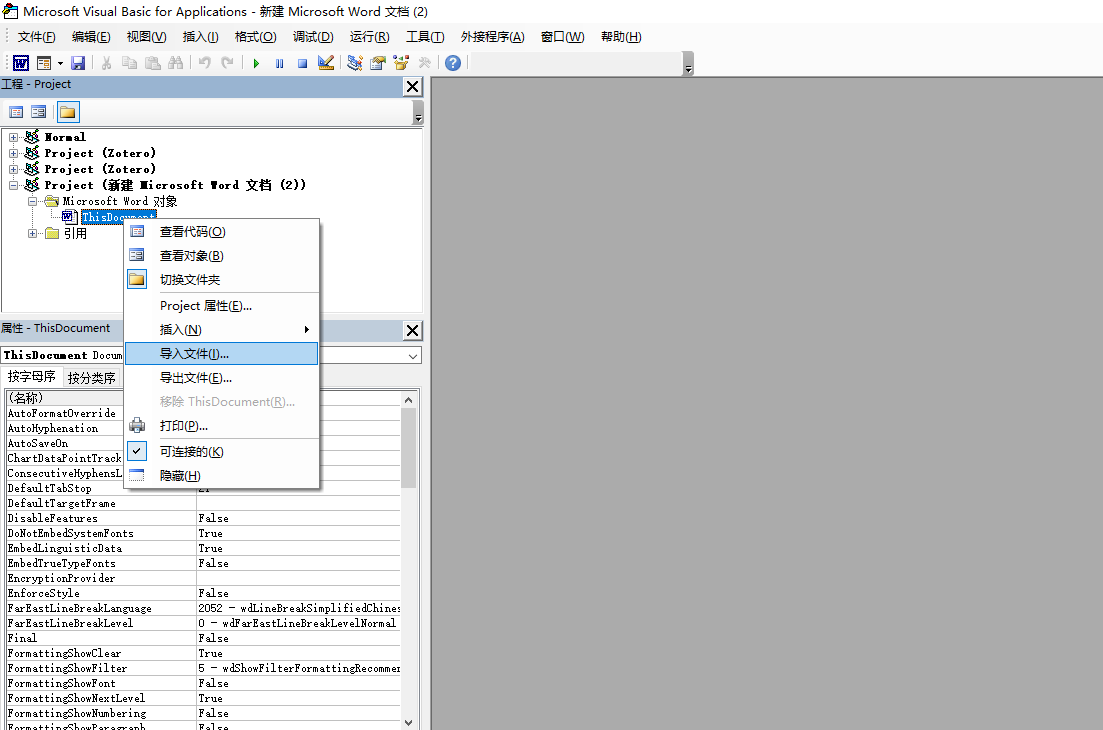This screenshot has height=730, width=1103.
Task: Click the DoNotEmbedSystemFonts True value
Action: point(298,534)
